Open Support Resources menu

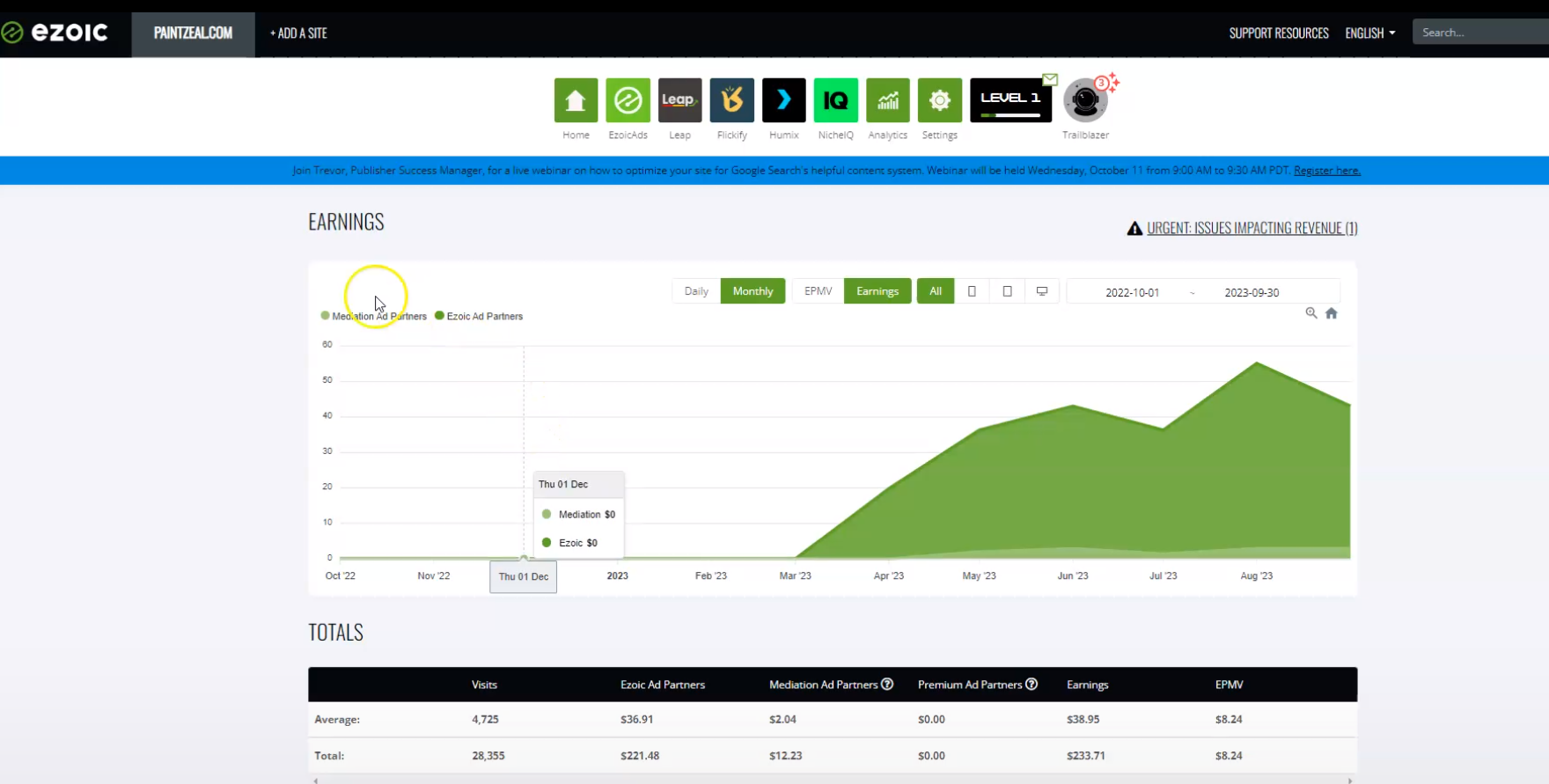point(1279,33)
